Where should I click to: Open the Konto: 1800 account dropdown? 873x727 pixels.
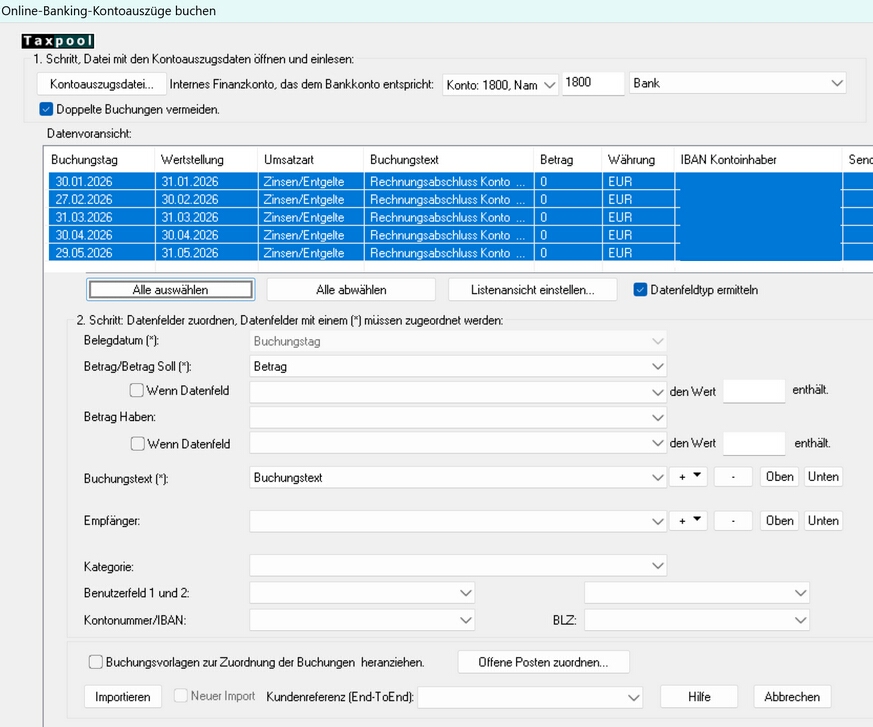coord(500,85)
